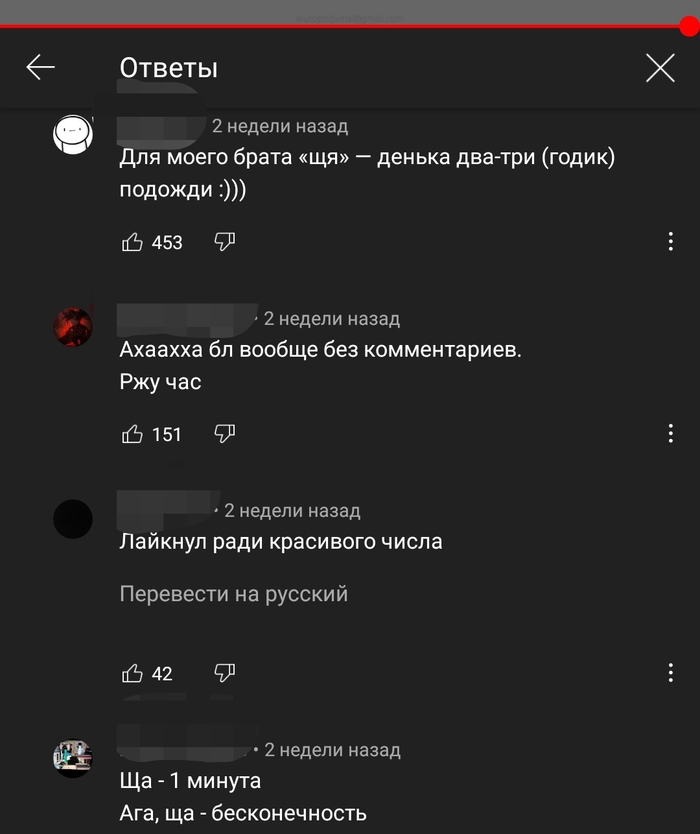Open options menu for the 453-likes comment
Image resolution: width=700 pixels, height=834 pixels.
coord(671,241)
